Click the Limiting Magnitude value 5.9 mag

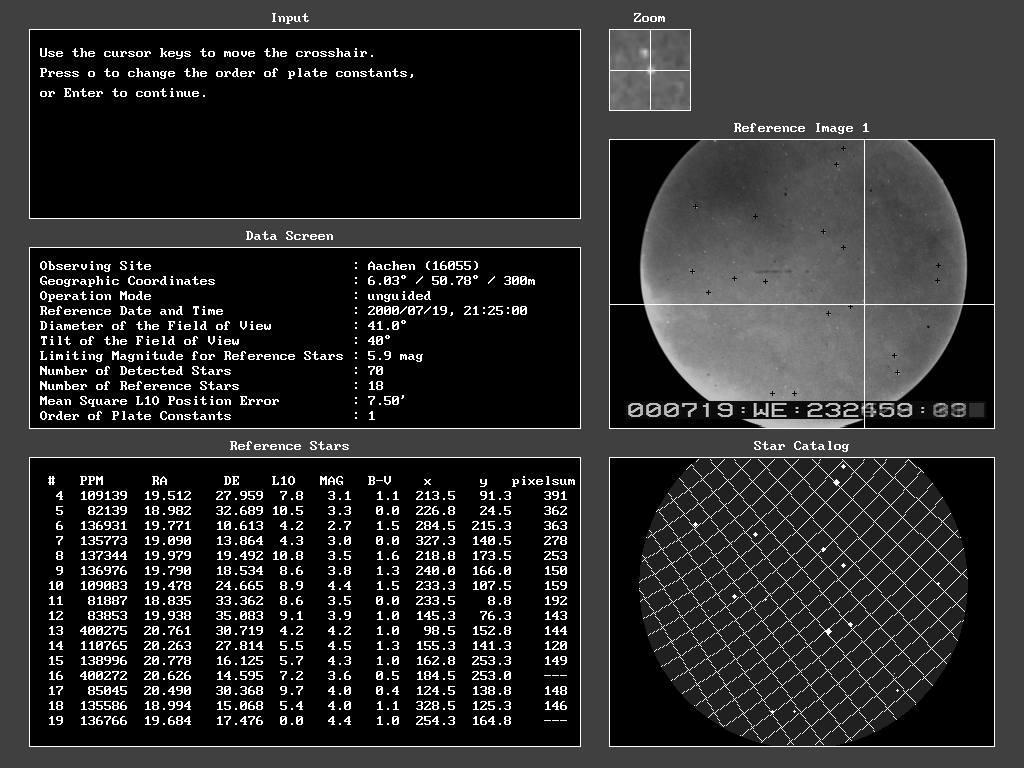coord(395,356)
